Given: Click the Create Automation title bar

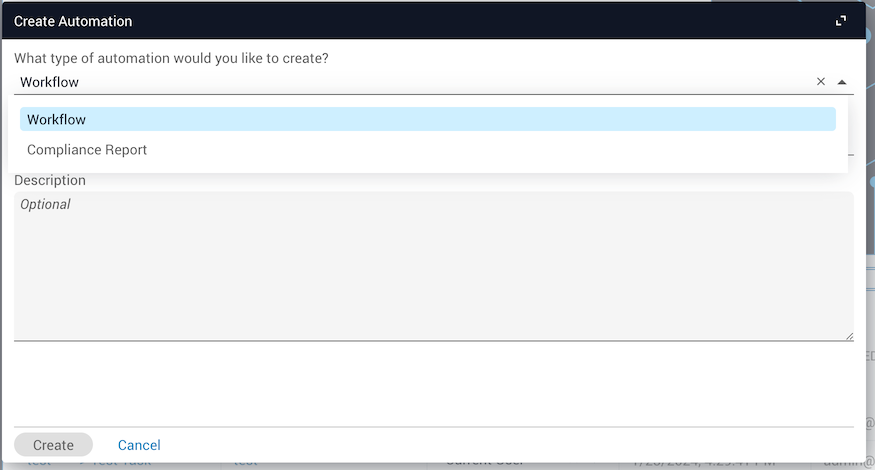Looking at the screenshot, I should (x=400, y=21).
